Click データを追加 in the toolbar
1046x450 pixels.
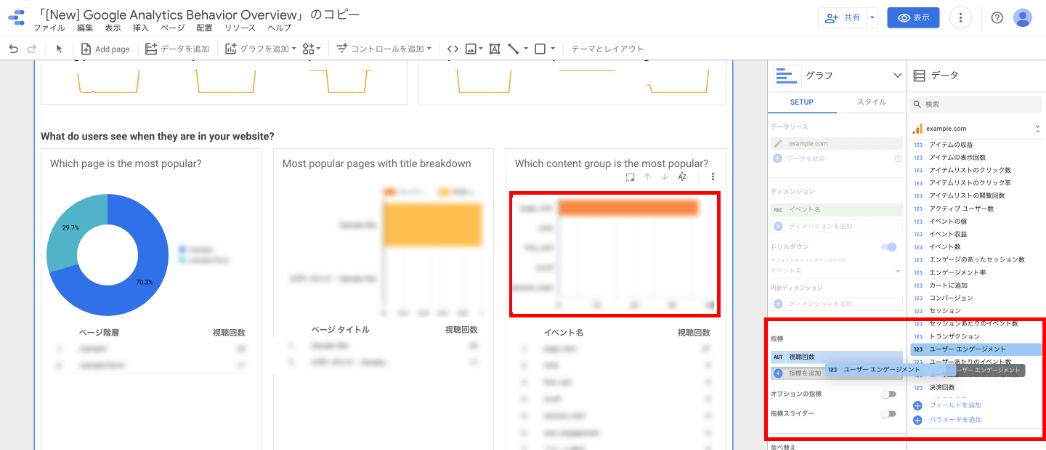pyautogui.click(x=177, y=49)
